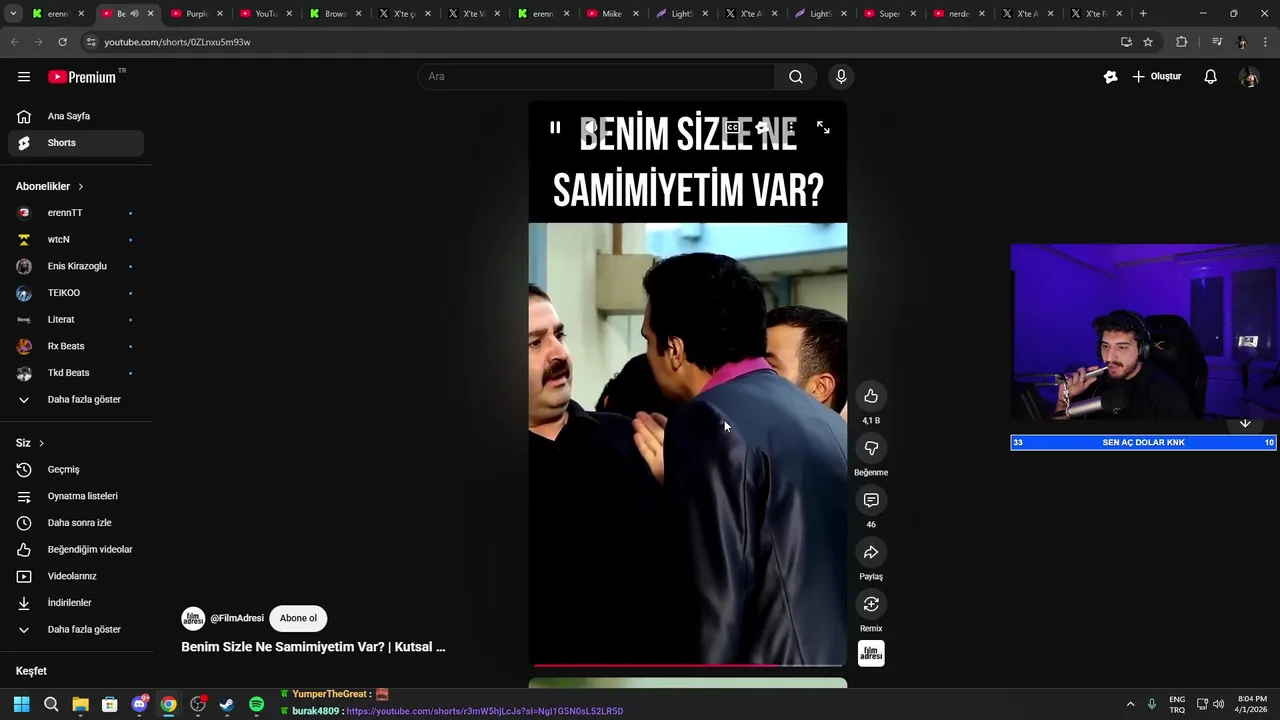The height and width of the screenshot is (720, 1280).
Task: Open the notifications bell
Action: click(x=1210, y=77)
